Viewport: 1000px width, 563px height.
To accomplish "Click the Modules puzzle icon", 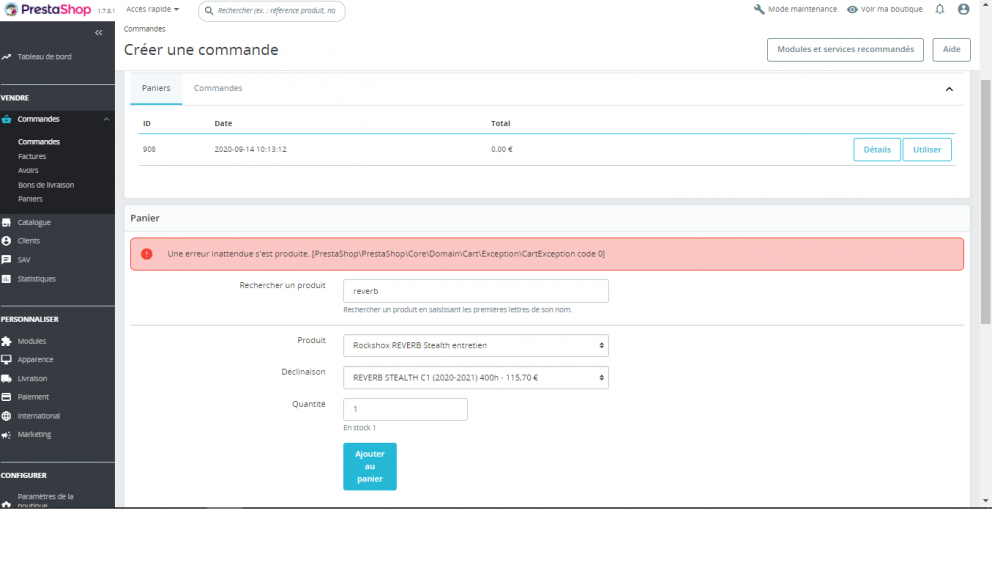I will tap(6, 341).
